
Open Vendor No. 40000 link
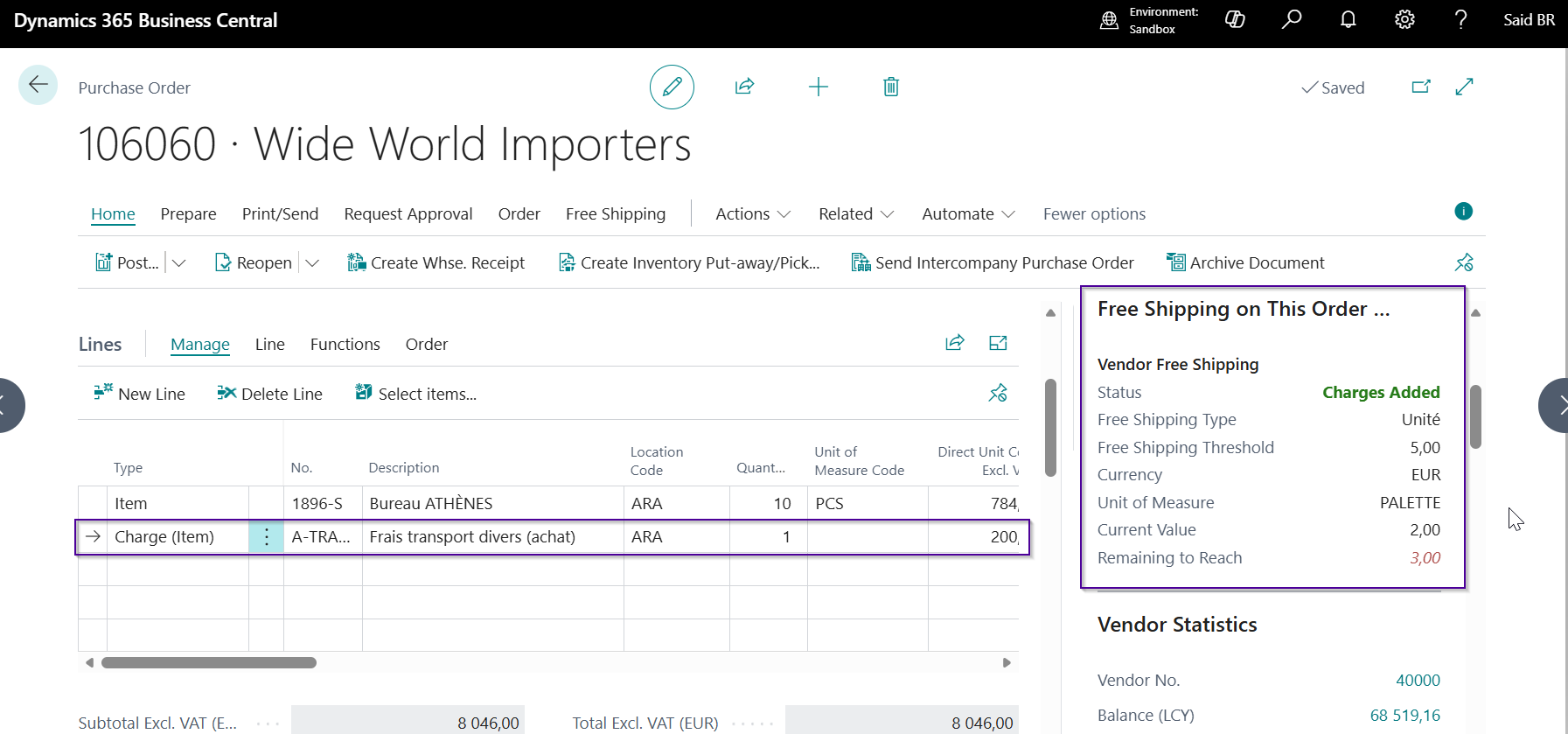(1418, 680)
